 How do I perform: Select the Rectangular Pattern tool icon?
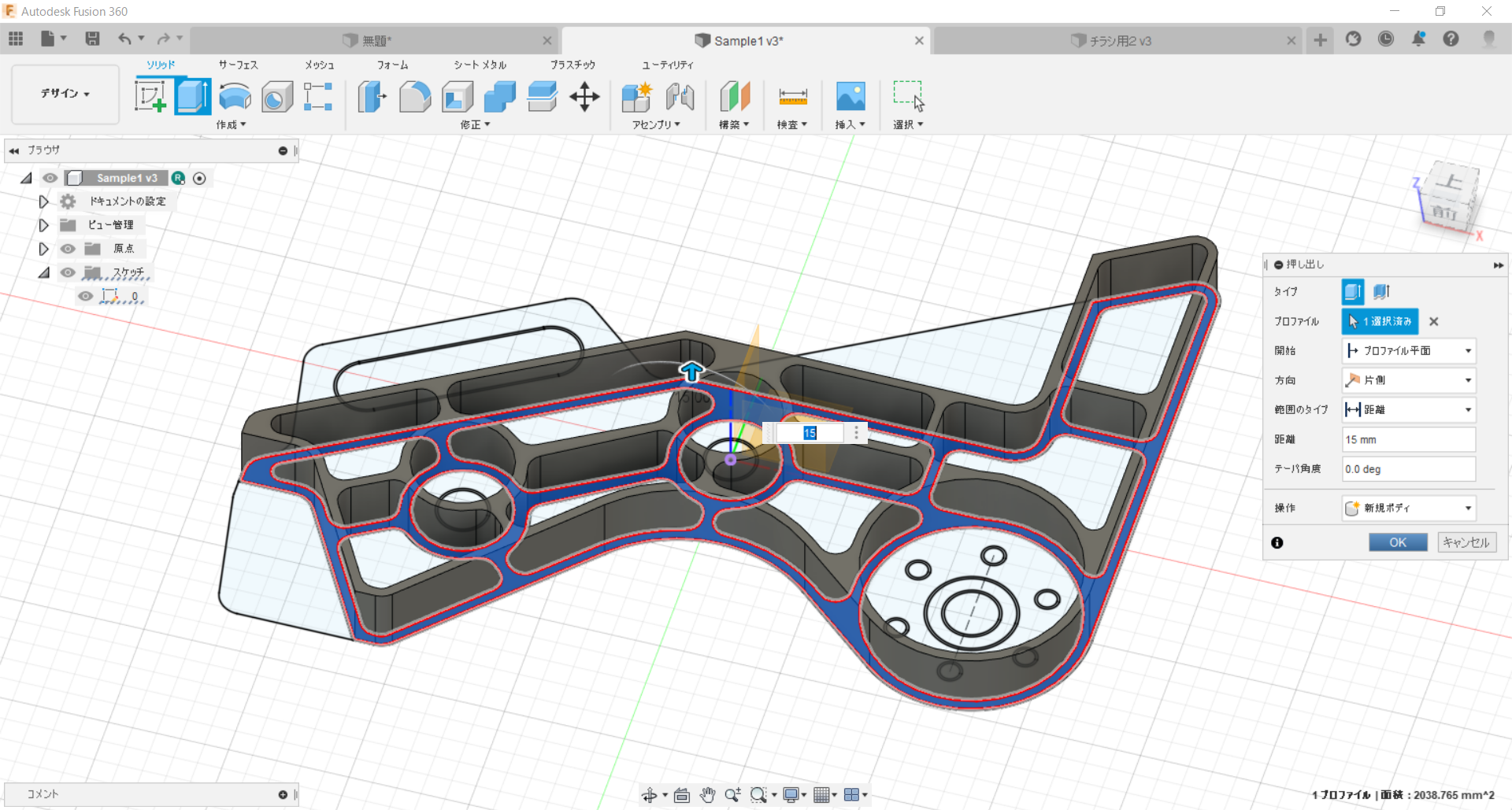tap(318, 97)
